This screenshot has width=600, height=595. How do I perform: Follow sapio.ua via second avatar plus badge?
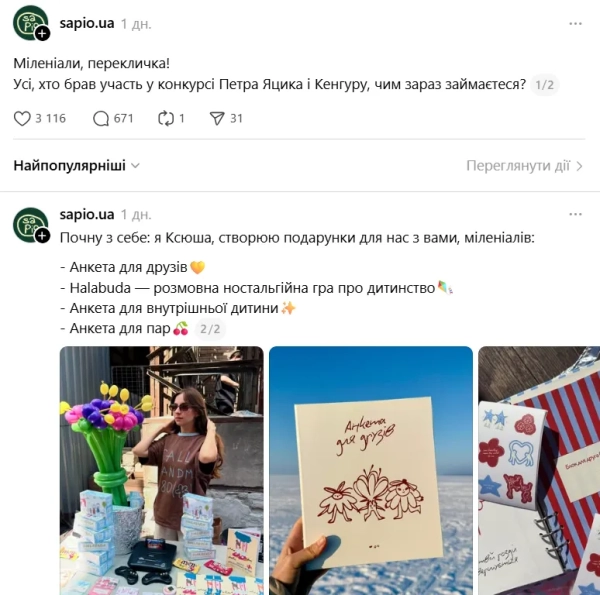coord(42,236)
